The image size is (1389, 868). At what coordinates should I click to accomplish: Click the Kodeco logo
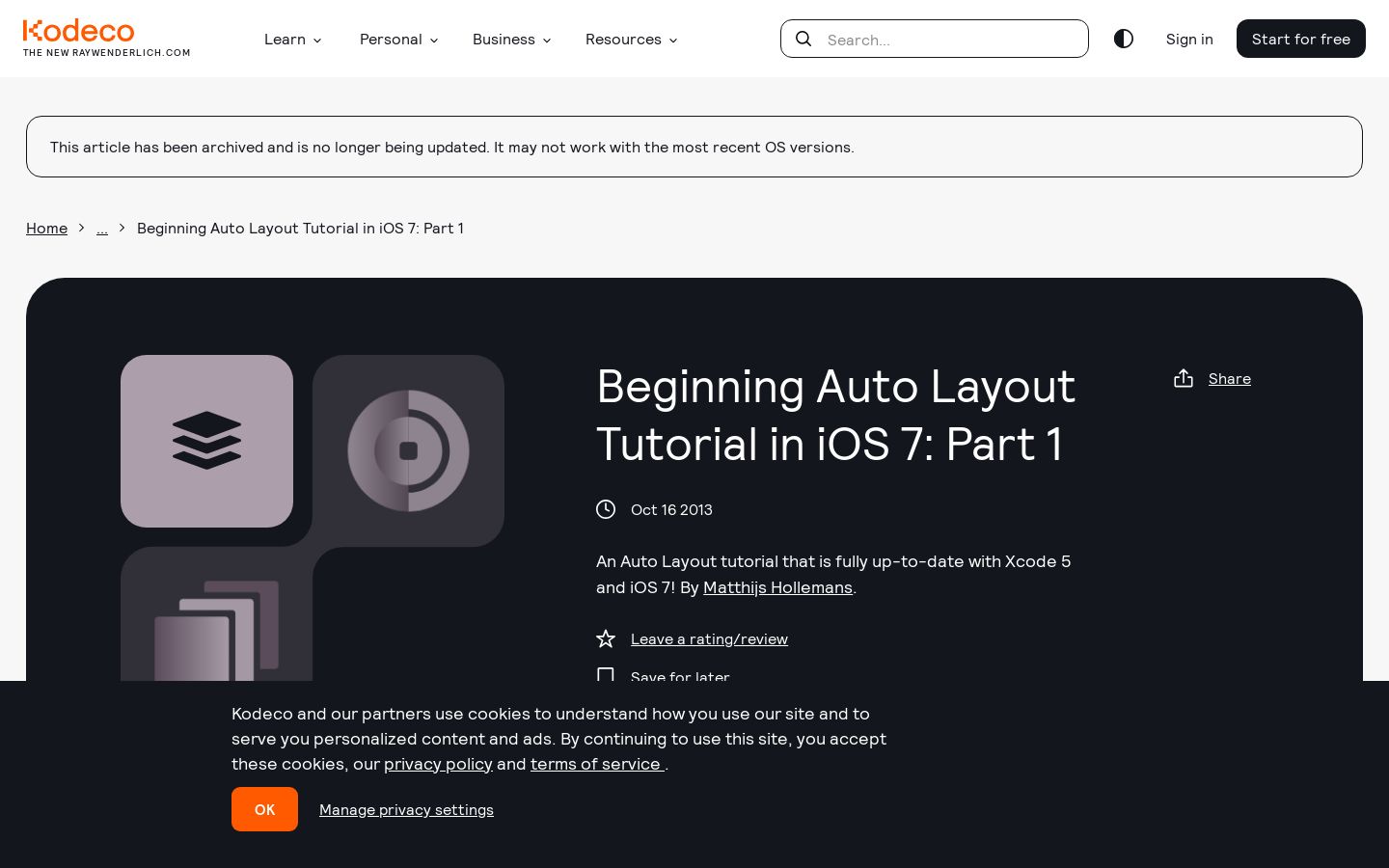pyautogui.click(x=78, y=31)
